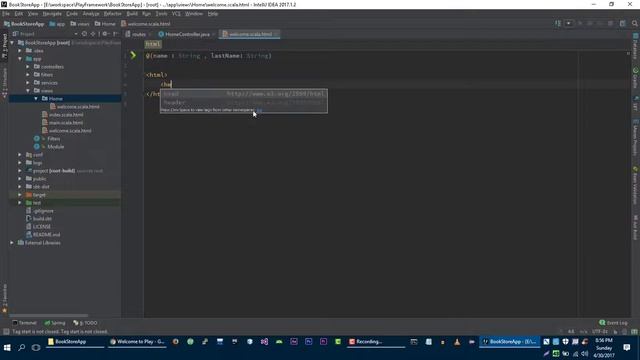Select 'header' in the completion popup
Viewport: 640px width, 360px height.
pos(244,102)
